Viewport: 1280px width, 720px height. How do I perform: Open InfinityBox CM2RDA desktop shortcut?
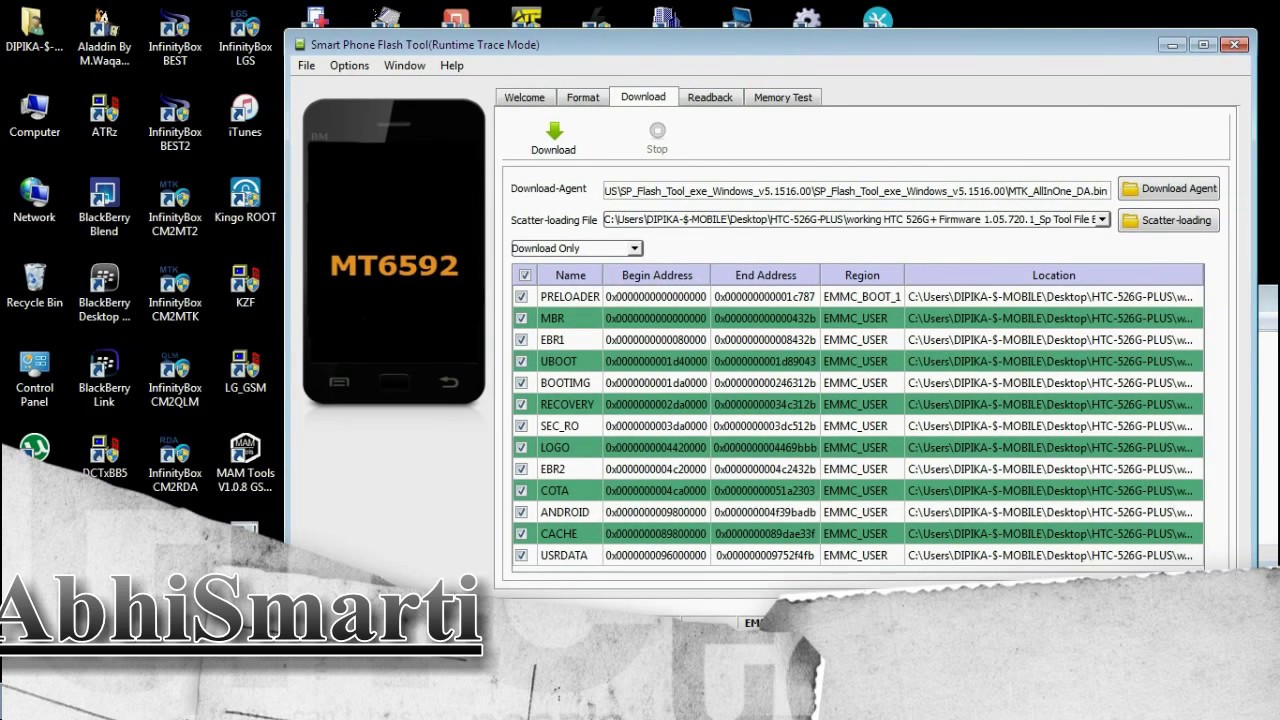click(175, 463)
